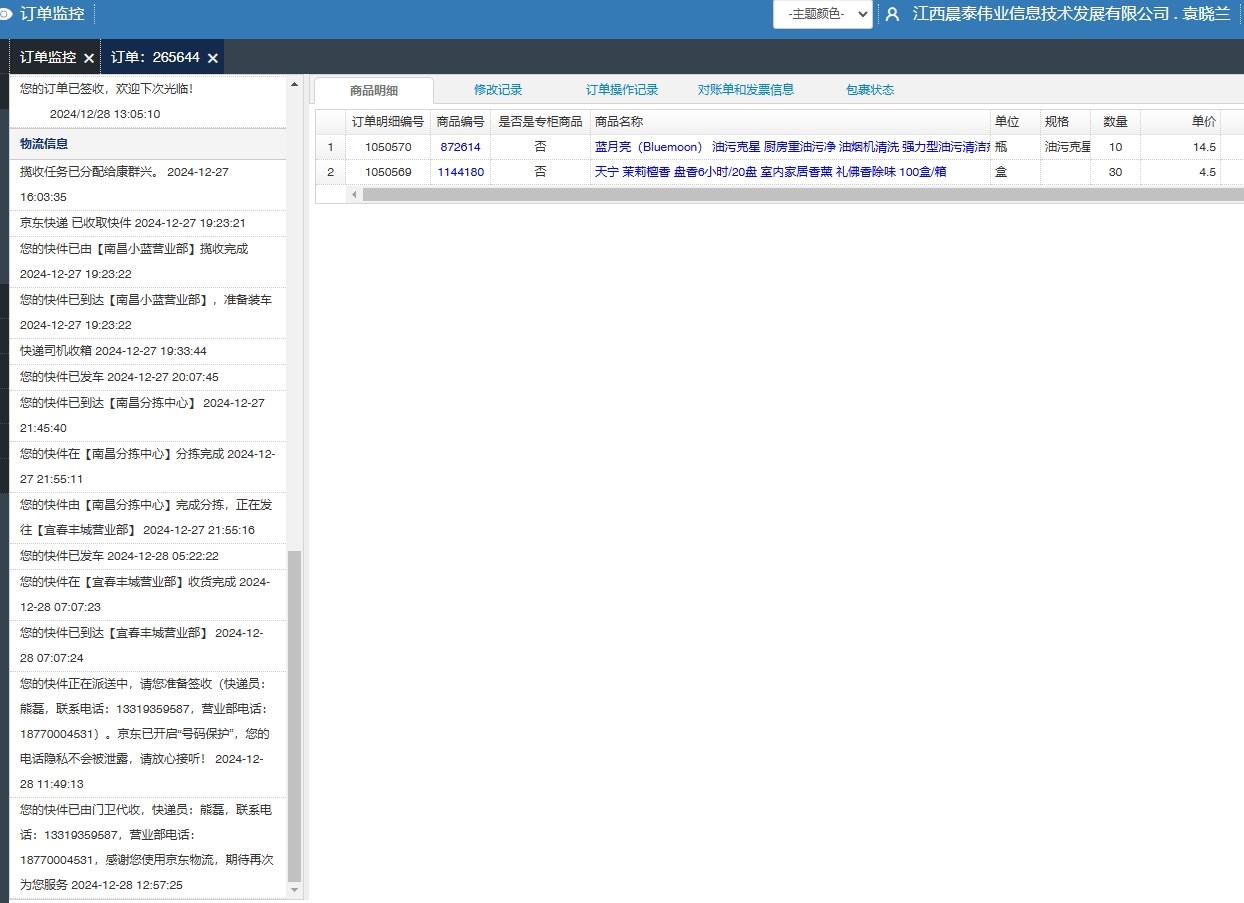The image size is (1244, 903).
Task: Click the 商品编号 column header
Action: pos(460,122)
